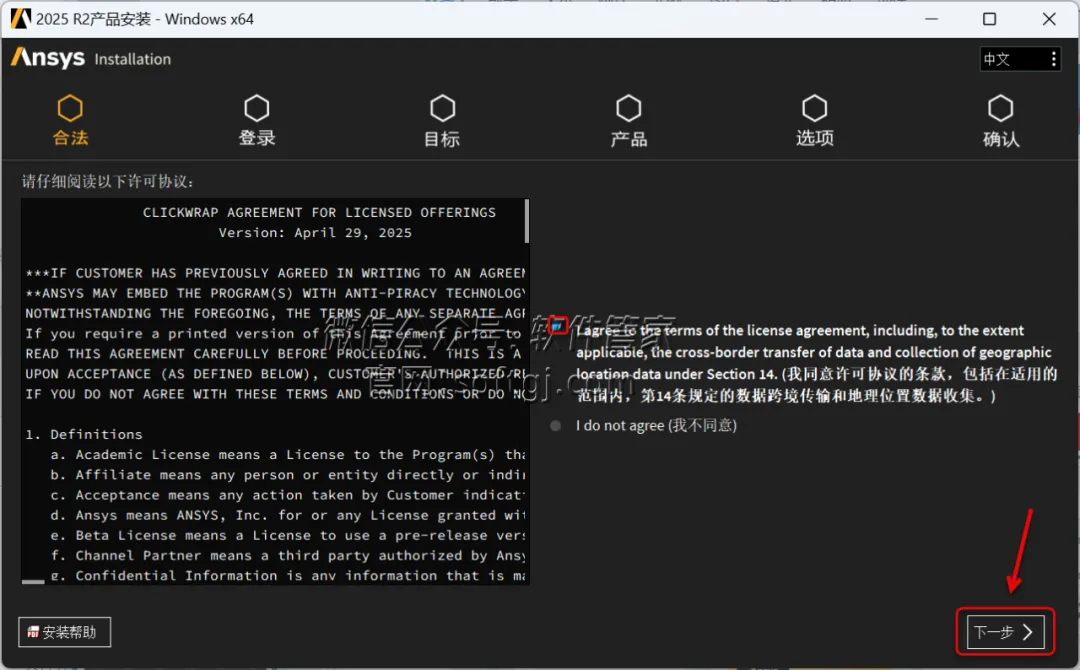The height and width of the screenshot is (670, 1080).
Task: Click the 'IF YOU DO NOT AGREE WITH THESE TERMS' line
Action: [x=275, y=394]
